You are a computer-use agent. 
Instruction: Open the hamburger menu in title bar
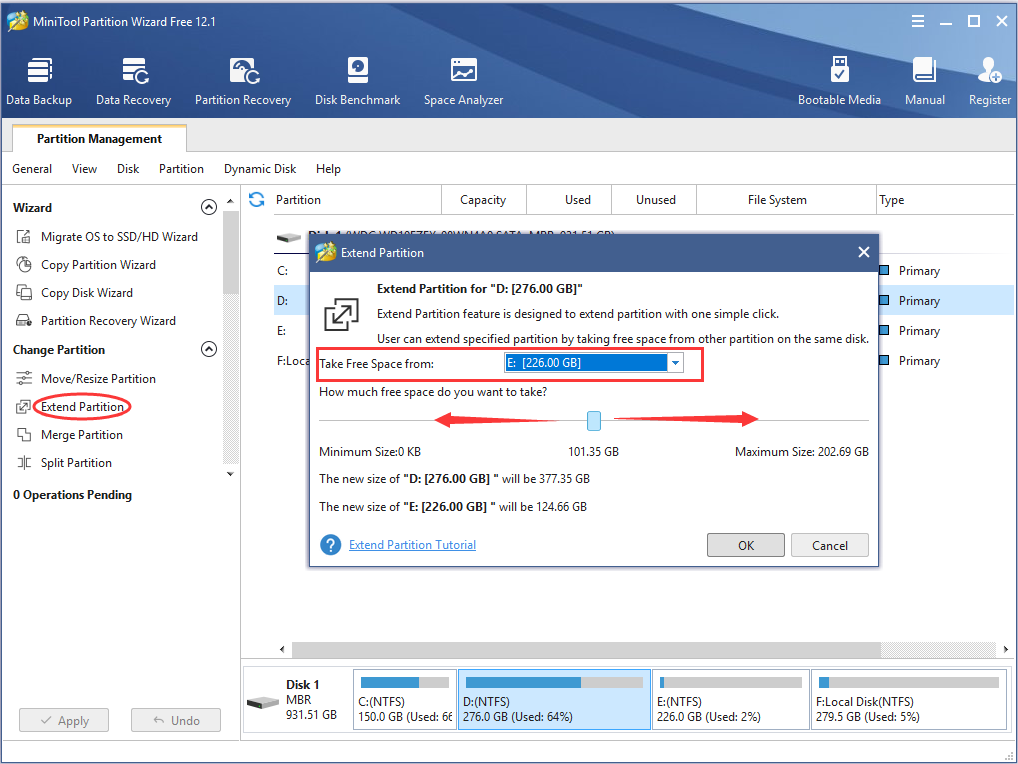coord(918,21)
